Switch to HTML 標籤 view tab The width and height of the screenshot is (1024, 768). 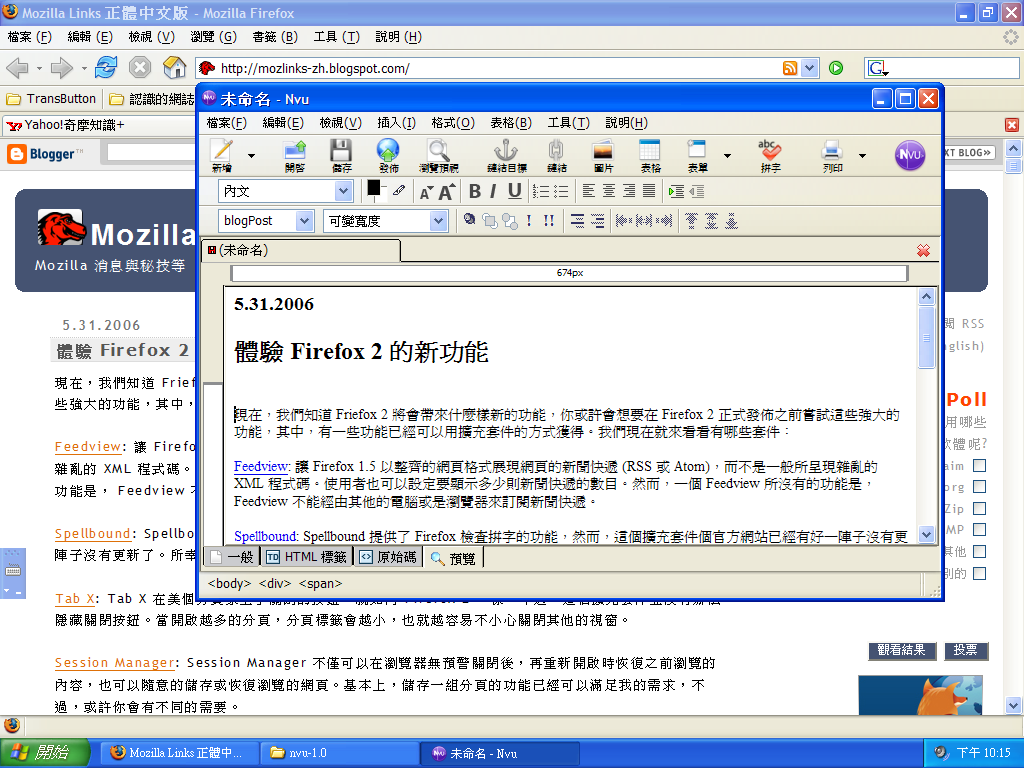coord(307,557)
